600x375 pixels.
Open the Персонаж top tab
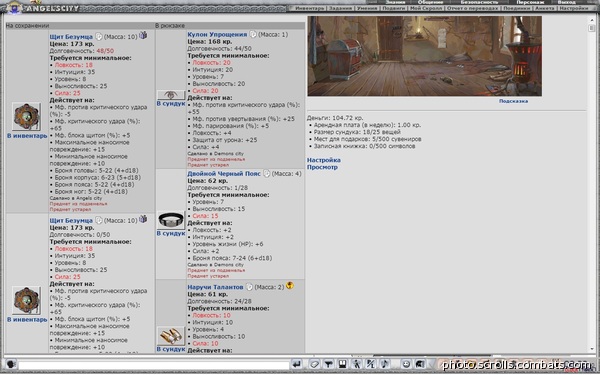pyautogui.click(x=530, y=2)
